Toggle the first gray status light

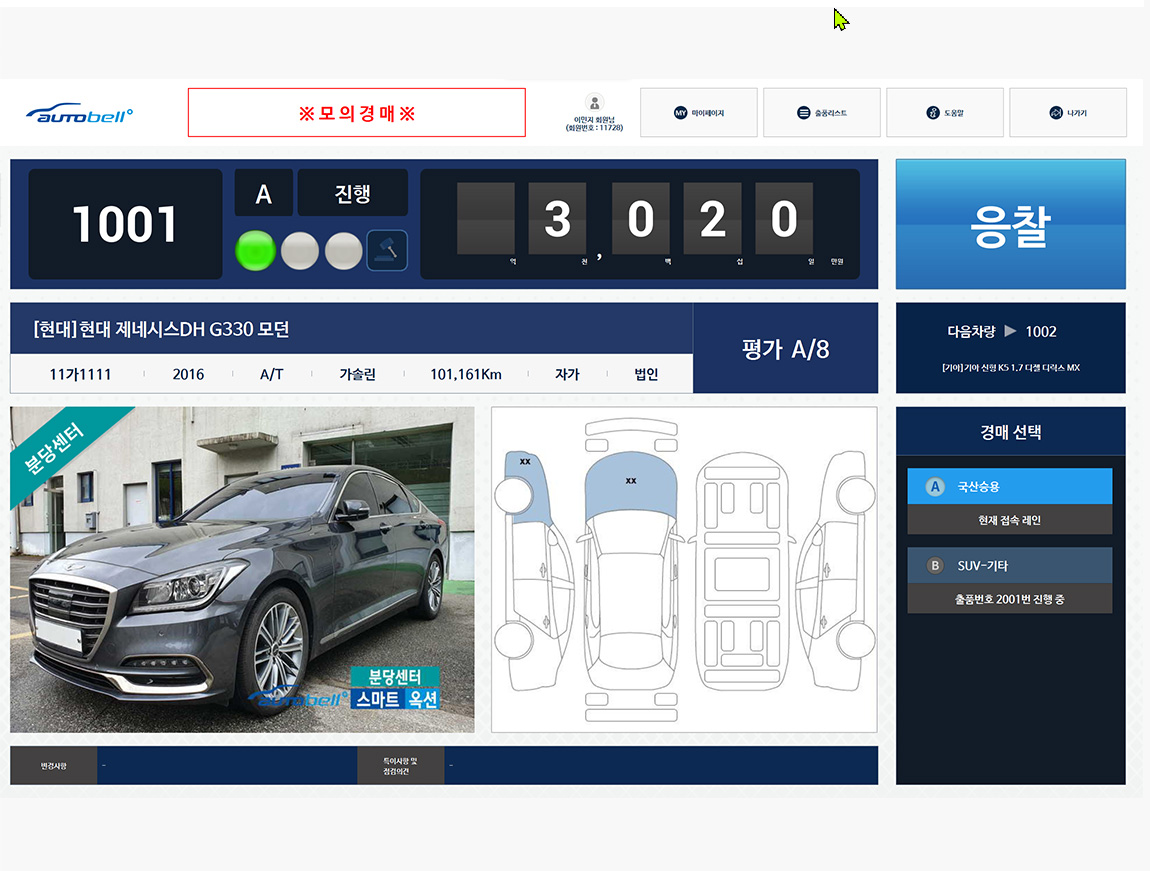coord(299,250)
